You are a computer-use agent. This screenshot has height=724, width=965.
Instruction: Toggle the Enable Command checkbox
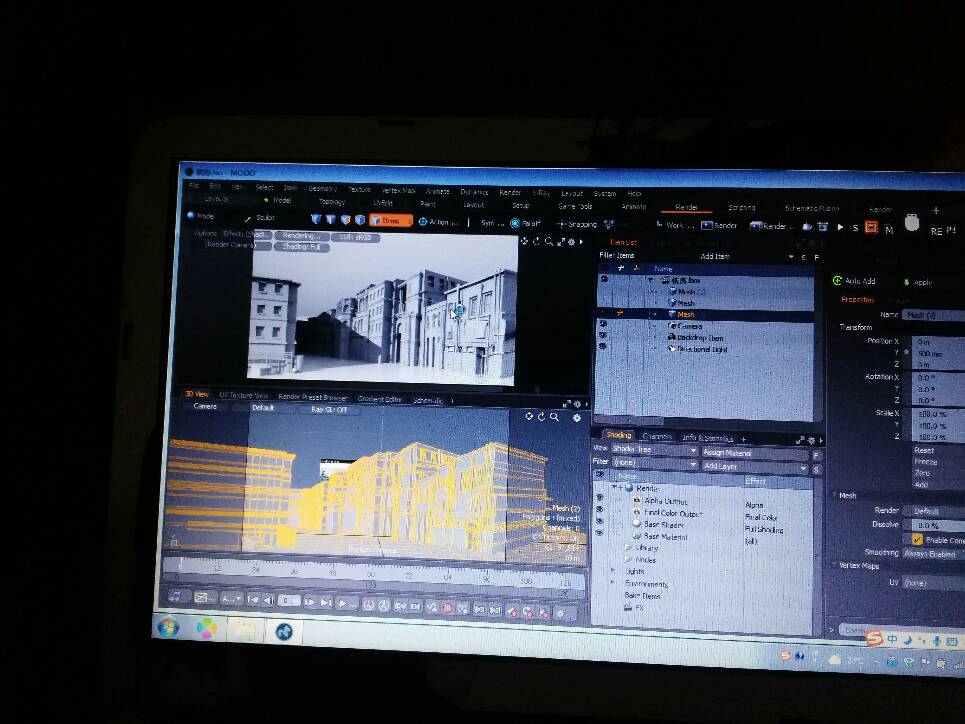tap(917, 539)
